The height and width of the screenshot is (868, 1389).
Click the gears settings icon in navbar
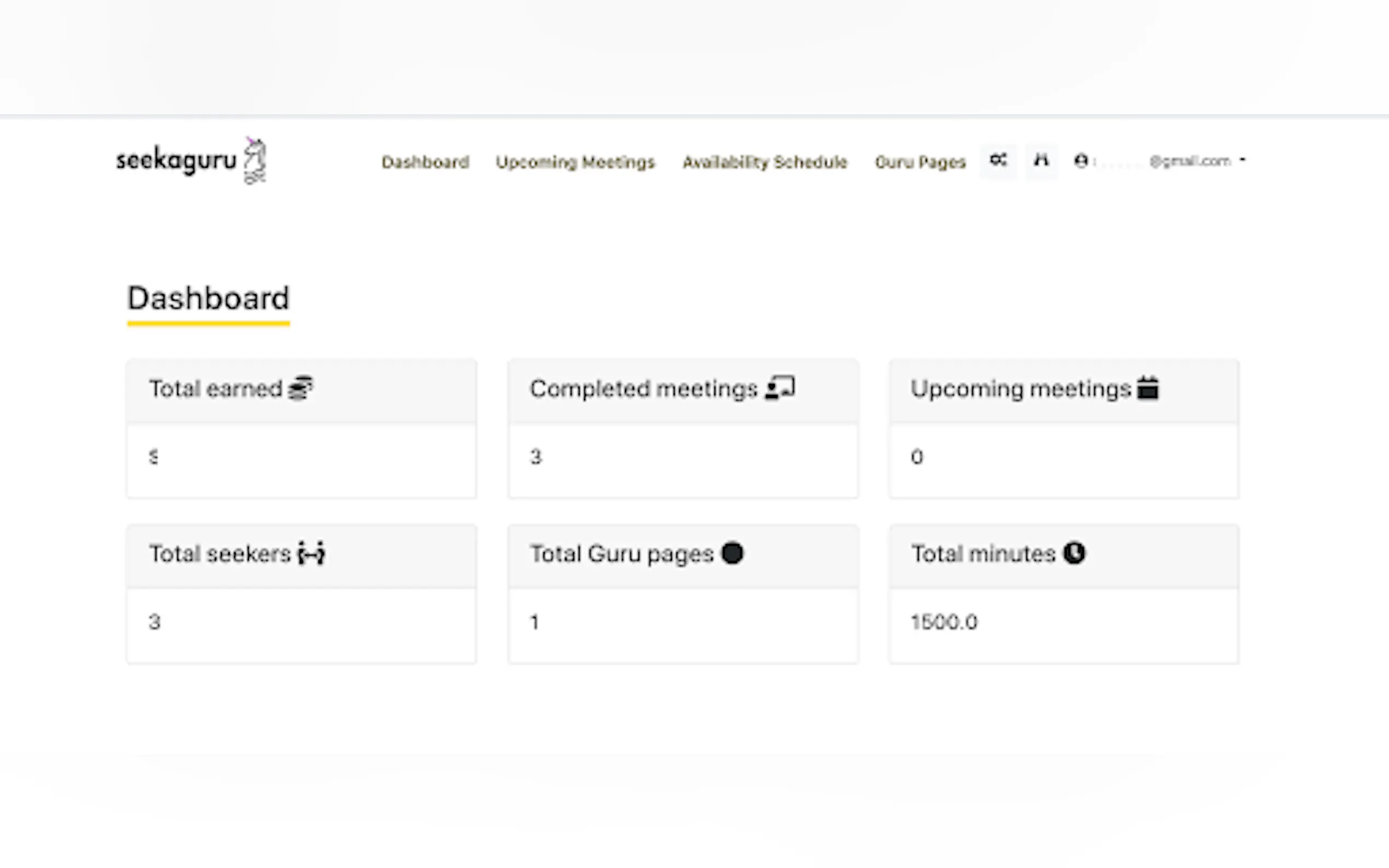pyautogui.click(x=998, y=160)
